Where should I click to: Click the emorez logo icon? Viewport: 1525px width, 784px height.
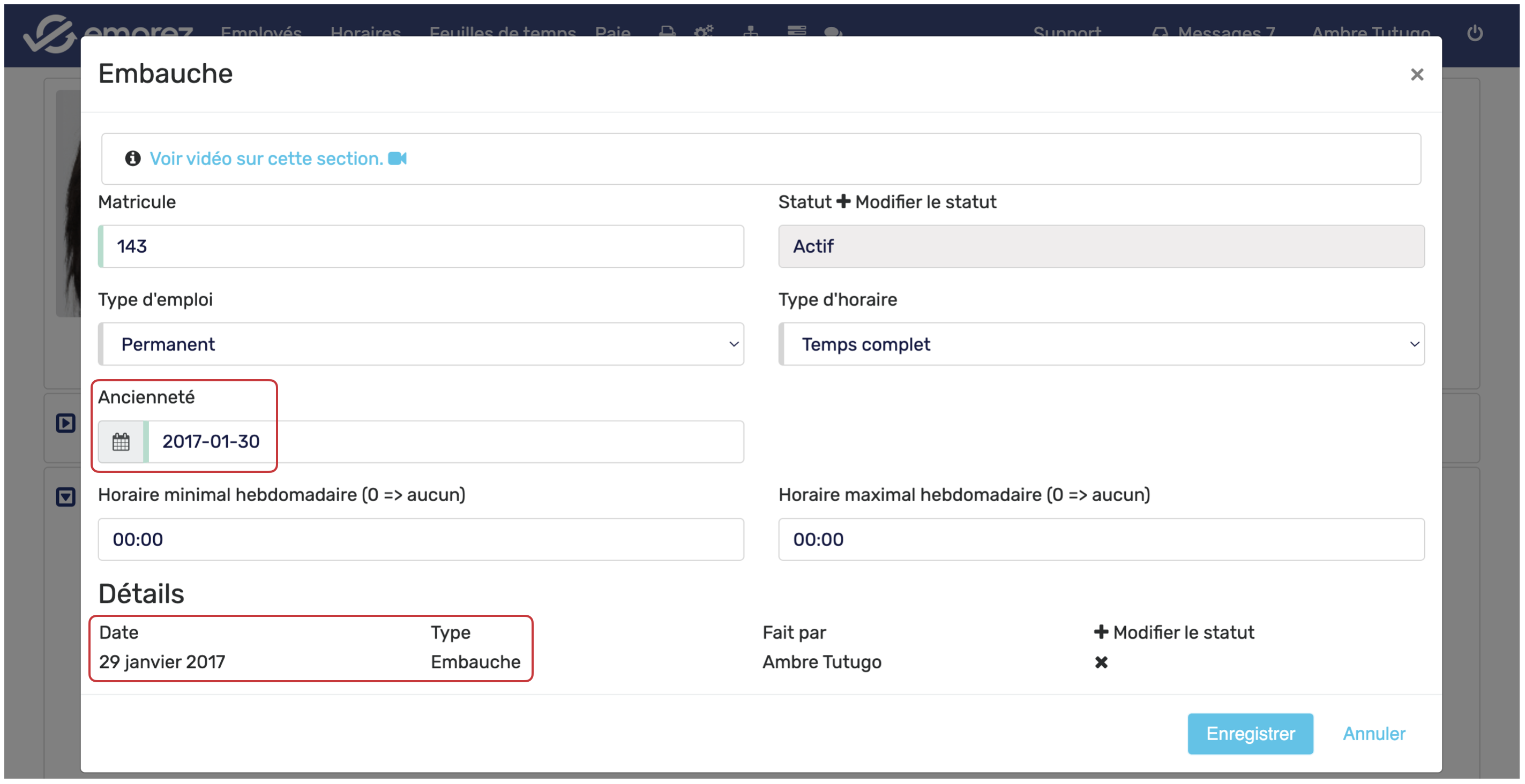(x=50, y=33)
